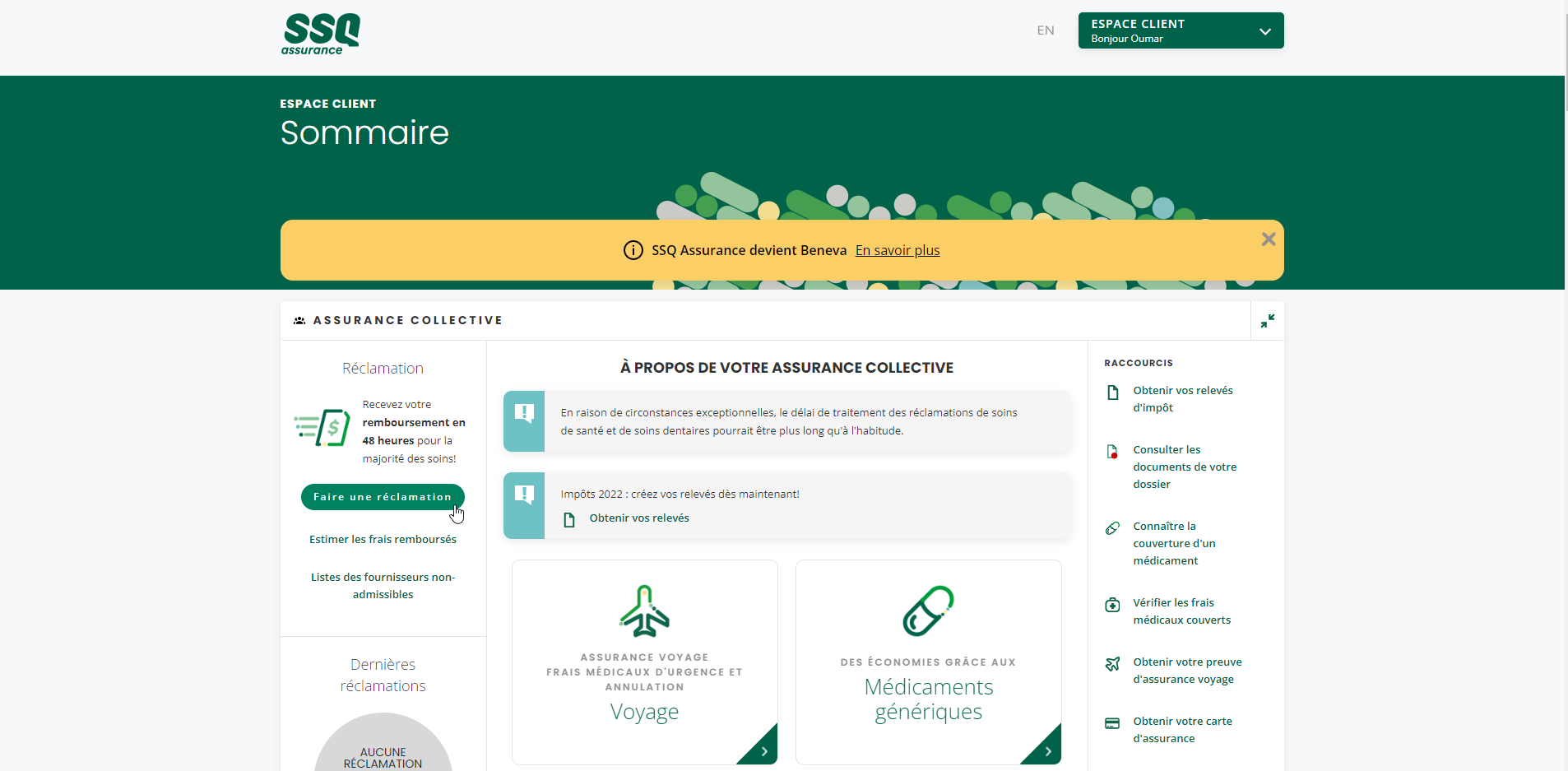The height and width of the screenshot is (771, 1568).
Task: Click the document icon with the red dot
Action: point(1113,452)
